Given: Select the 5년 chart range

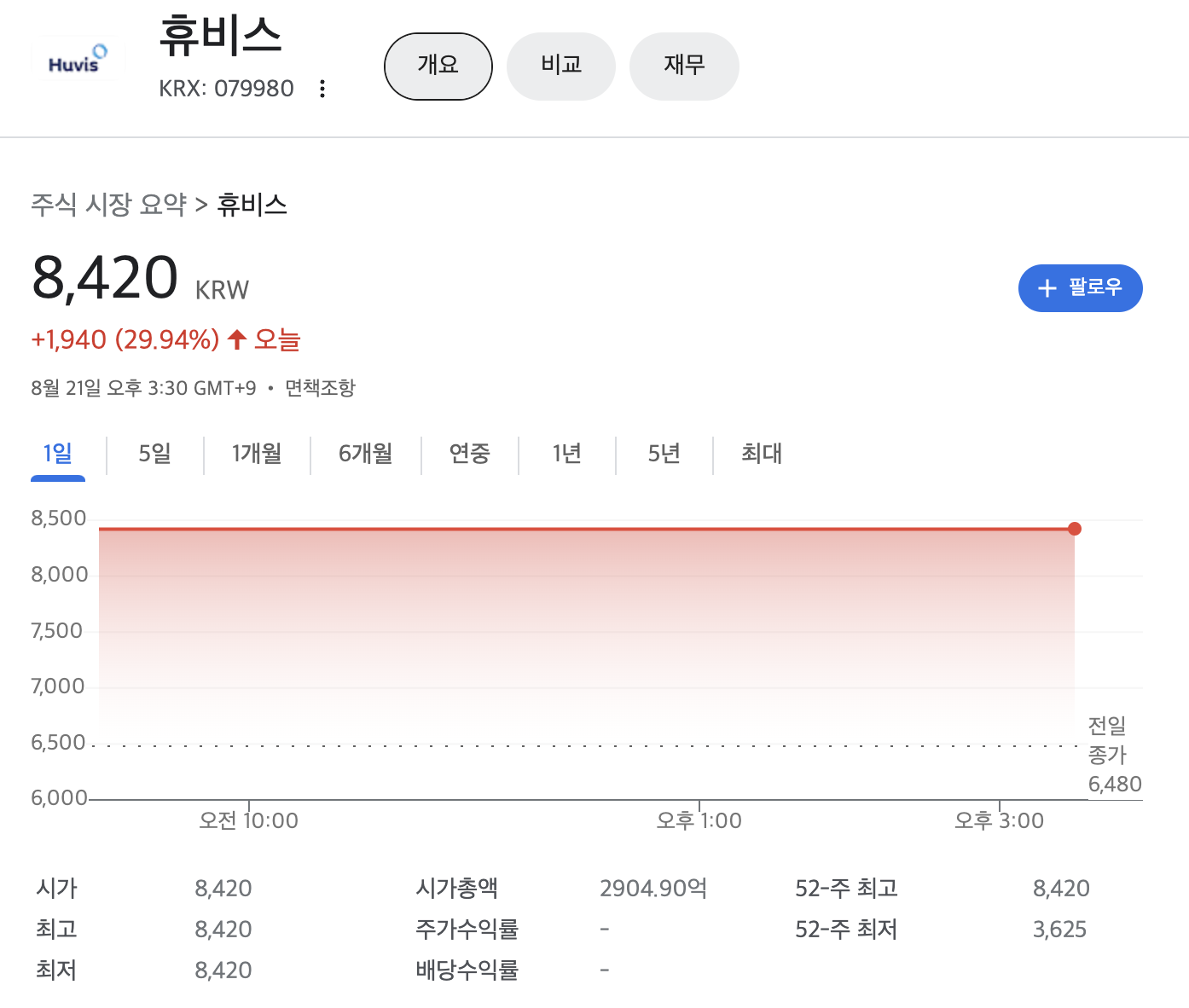Looking at the screenshot, I should coord(664,454).
